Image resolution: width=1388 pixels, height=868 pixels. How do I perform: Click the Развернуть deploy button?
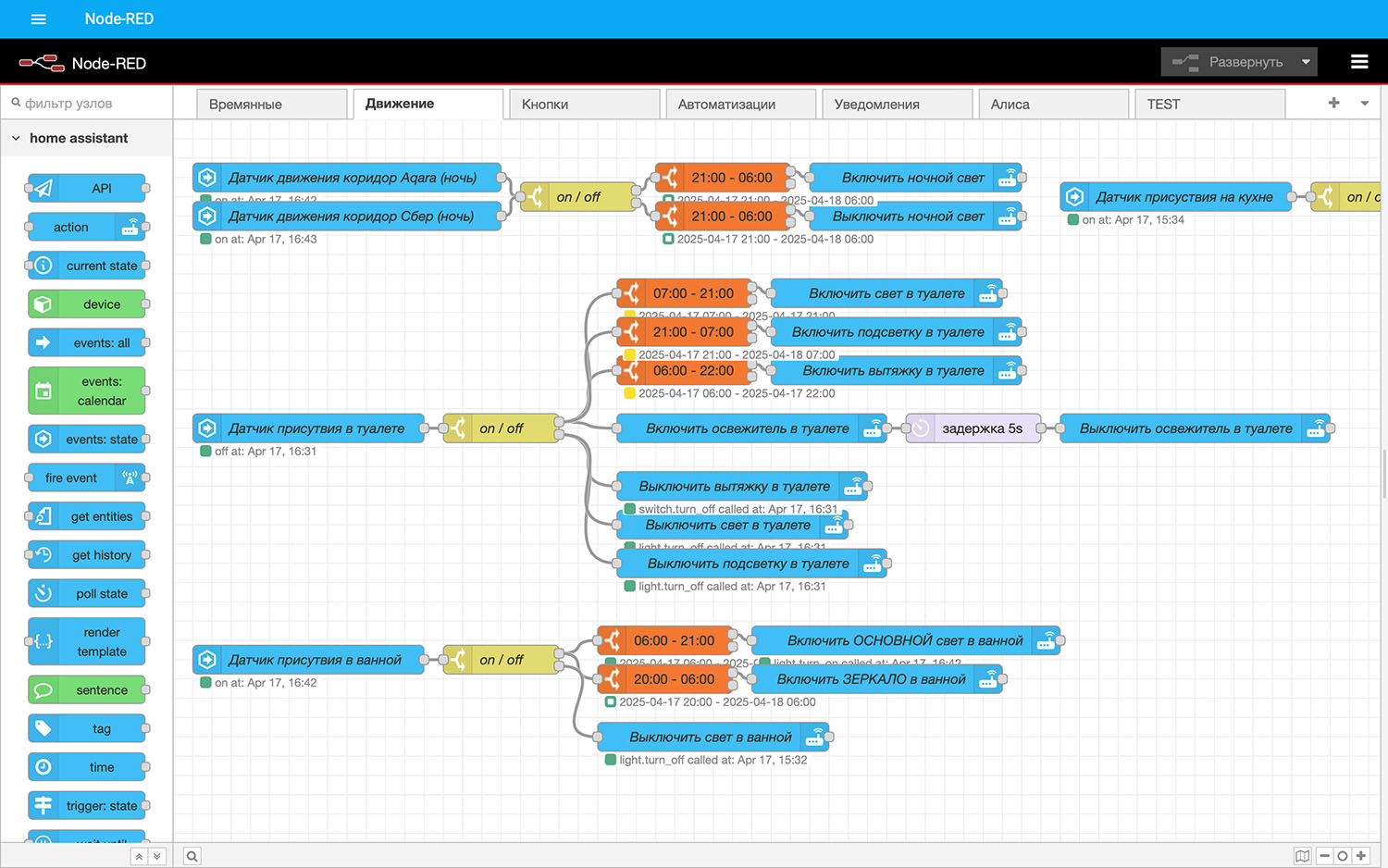click(x=1228, y=62)
